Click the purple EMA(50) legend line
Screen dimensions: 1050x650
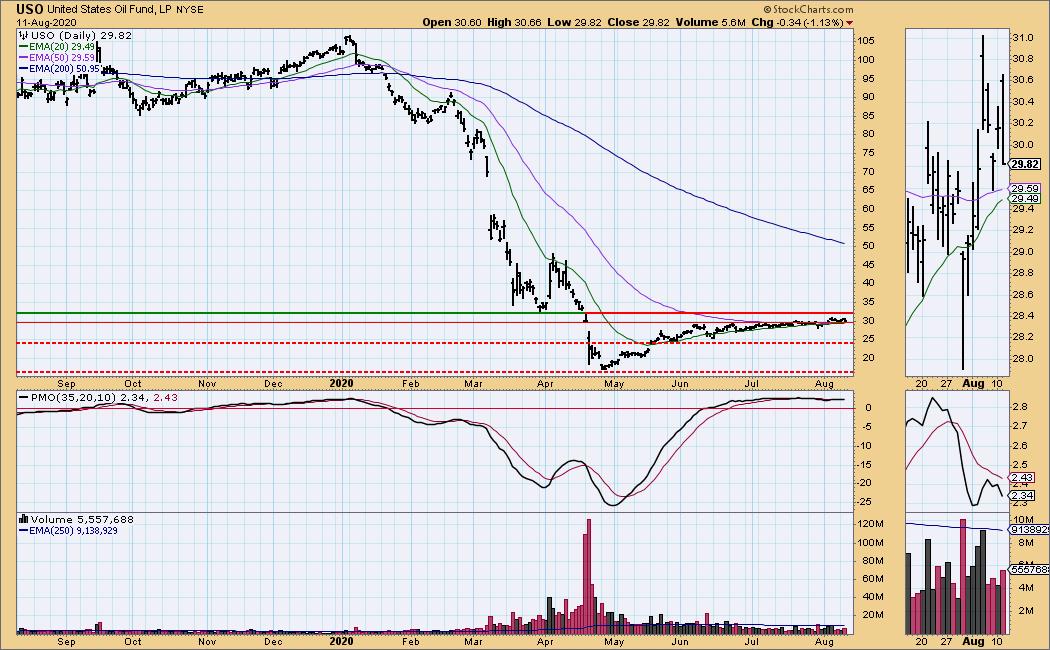[x=23, y=58]
